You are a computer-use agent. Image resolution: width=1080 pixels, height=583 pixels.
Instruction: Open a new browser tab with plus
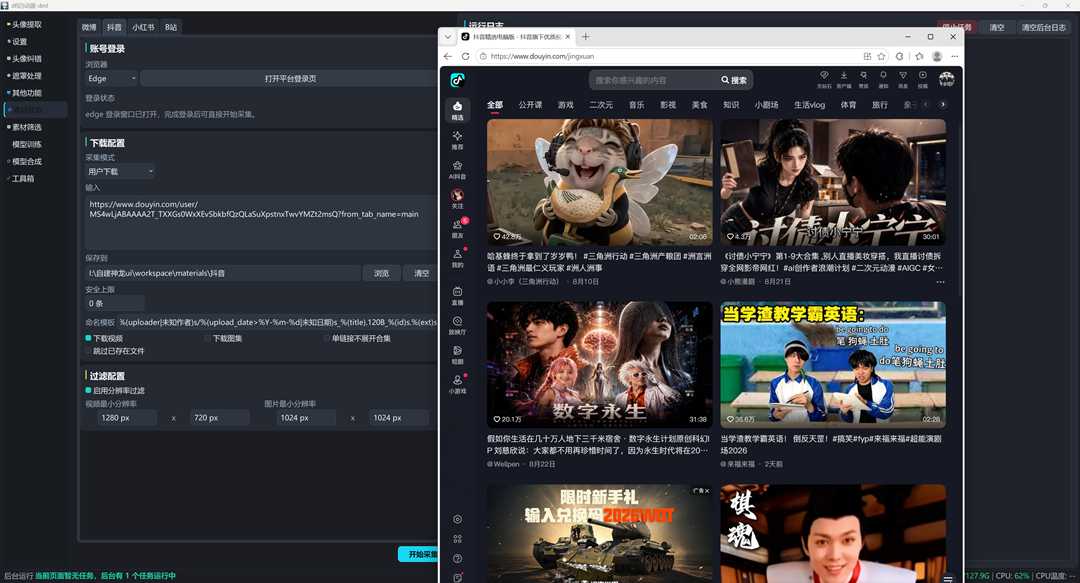tap(585, 37)
